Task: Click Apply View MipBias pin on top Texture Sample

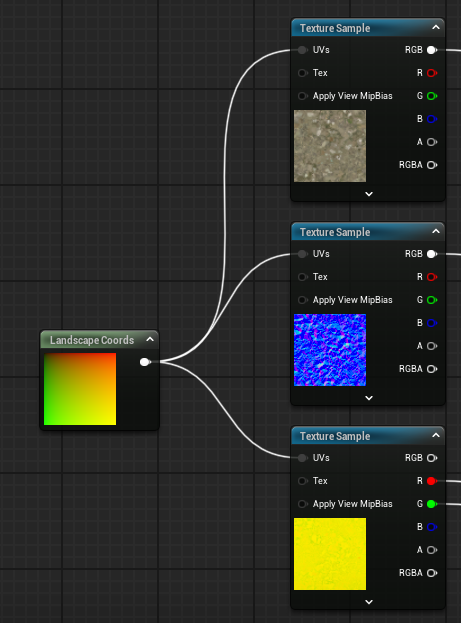Action: point(302,96)
